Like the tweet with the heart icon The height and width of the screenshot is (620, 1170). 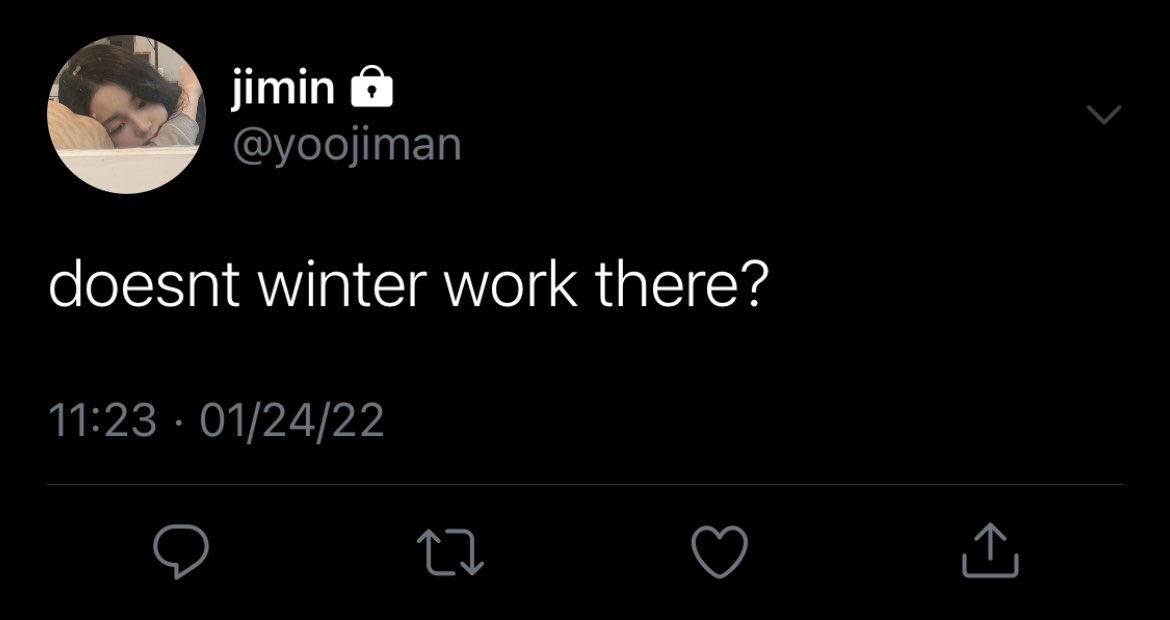[720, 551]
